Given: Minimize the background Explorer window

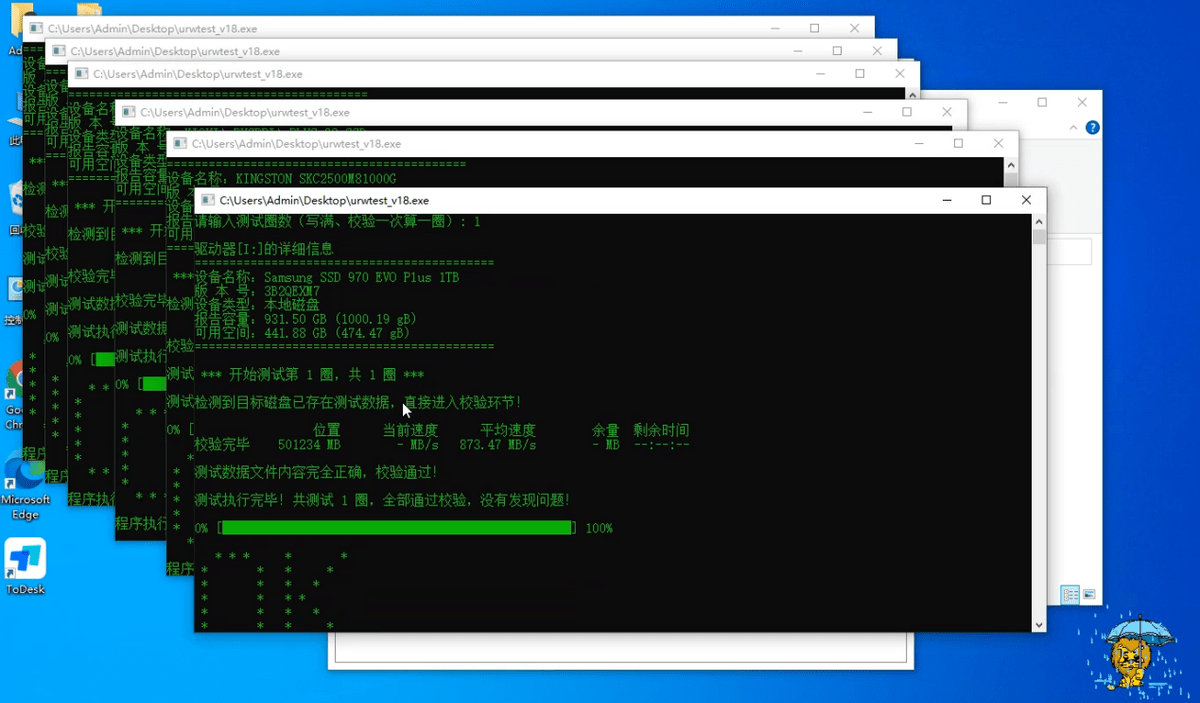Looking at the screenshot, I should pyautogui.click(x=1003, y=102).
